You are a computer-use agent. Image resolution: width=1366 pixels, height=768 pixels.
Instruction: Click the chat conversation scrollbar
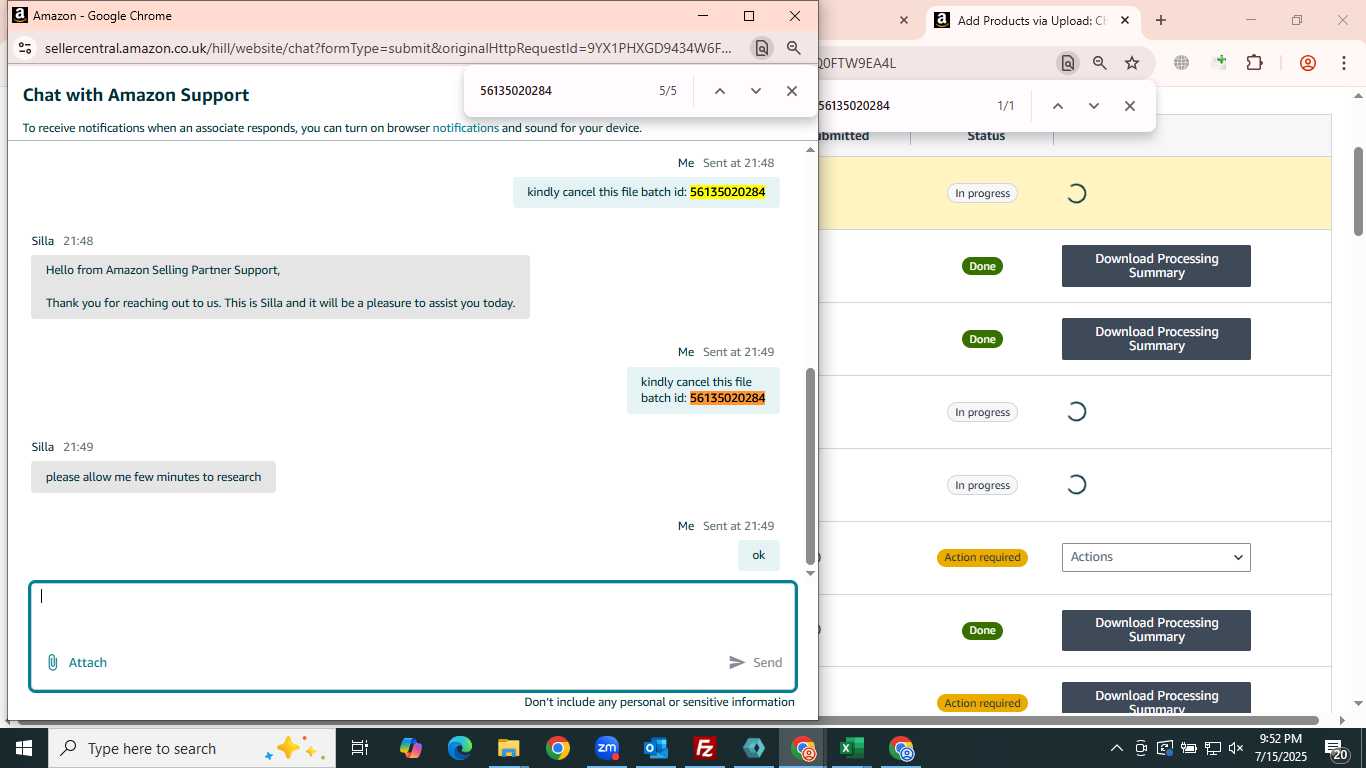point(810,467)
